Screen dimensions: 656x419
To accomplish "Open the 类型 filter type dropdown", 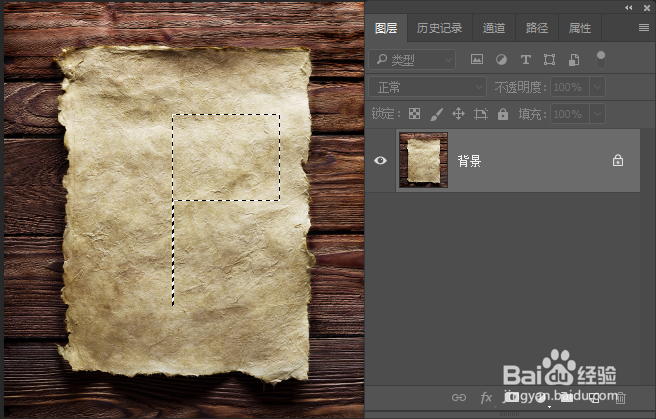I will click(412, 60).
